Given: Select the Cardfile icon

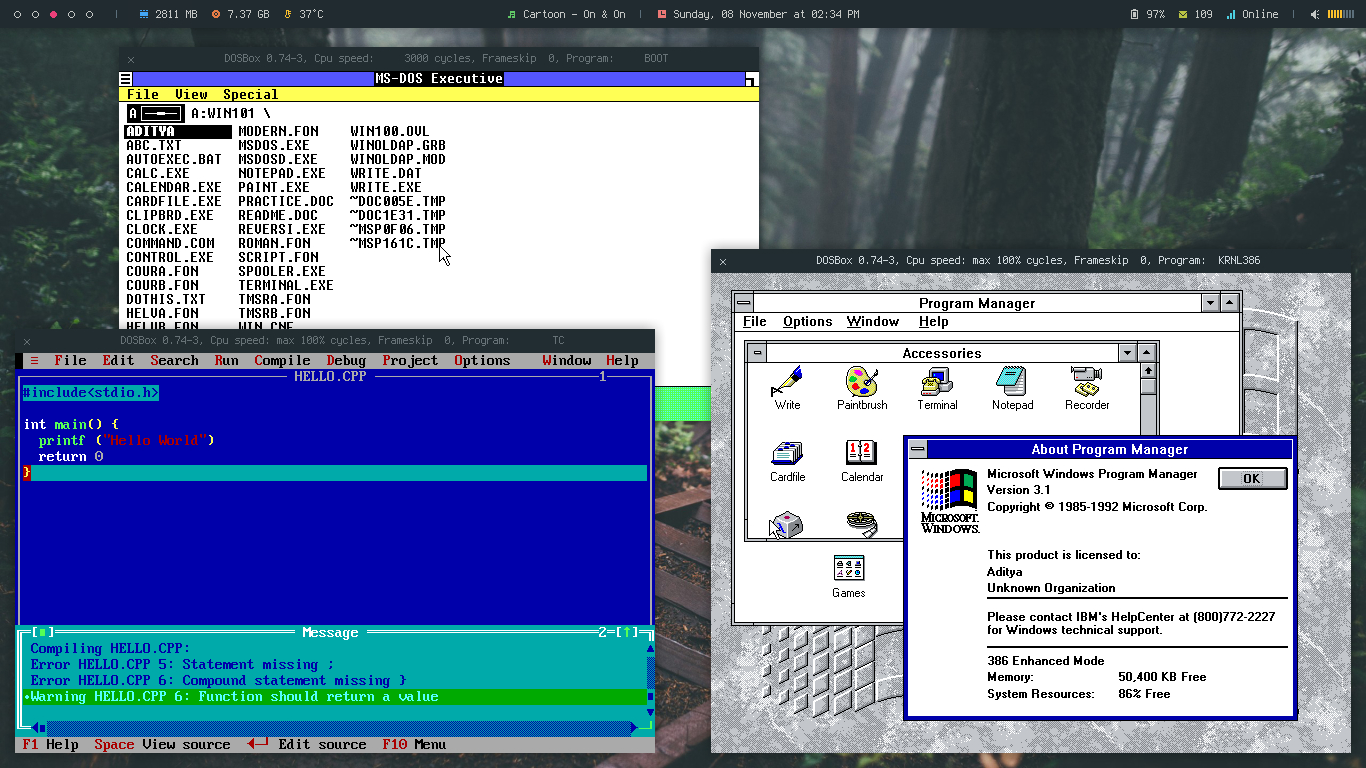Looking at the screenshot, I should tap(787, 453).
